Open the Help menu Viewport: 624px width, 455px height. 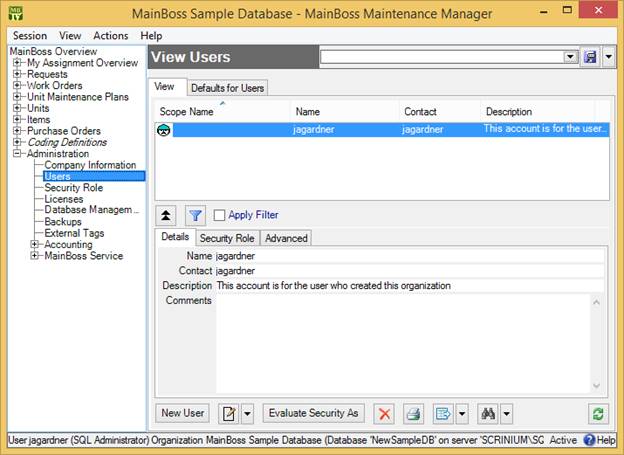tap(151, 36)
